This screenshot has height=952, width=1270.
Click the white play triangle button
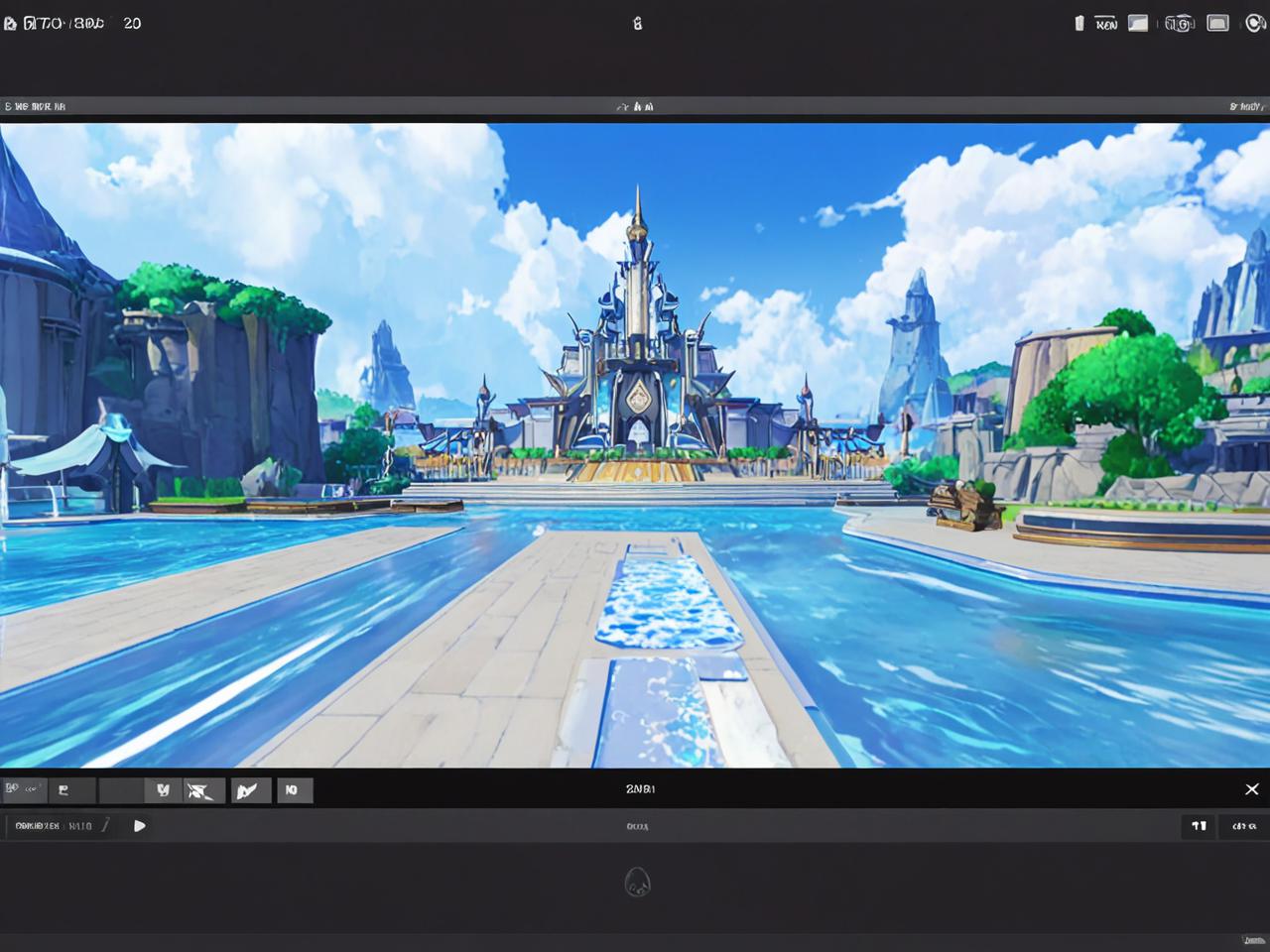point(140,825)
